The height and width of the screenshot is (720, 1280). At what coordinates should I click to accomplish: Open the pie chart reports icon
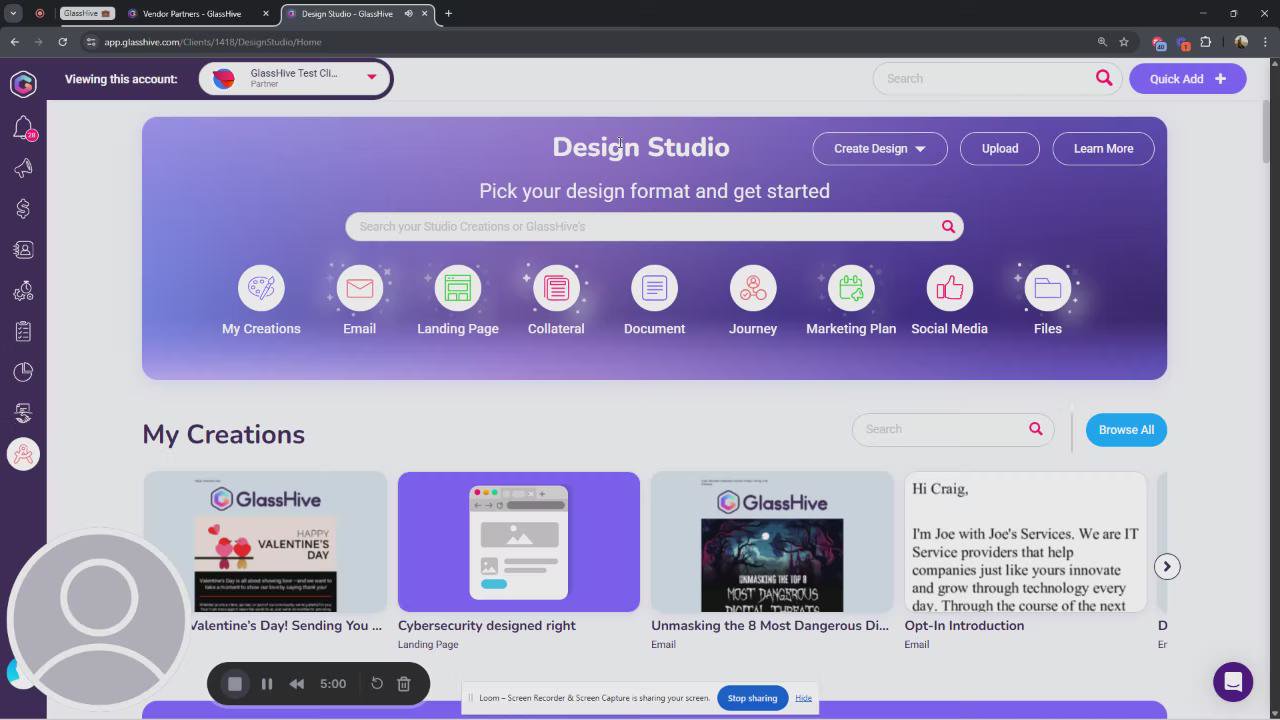[x=23, y=372]
